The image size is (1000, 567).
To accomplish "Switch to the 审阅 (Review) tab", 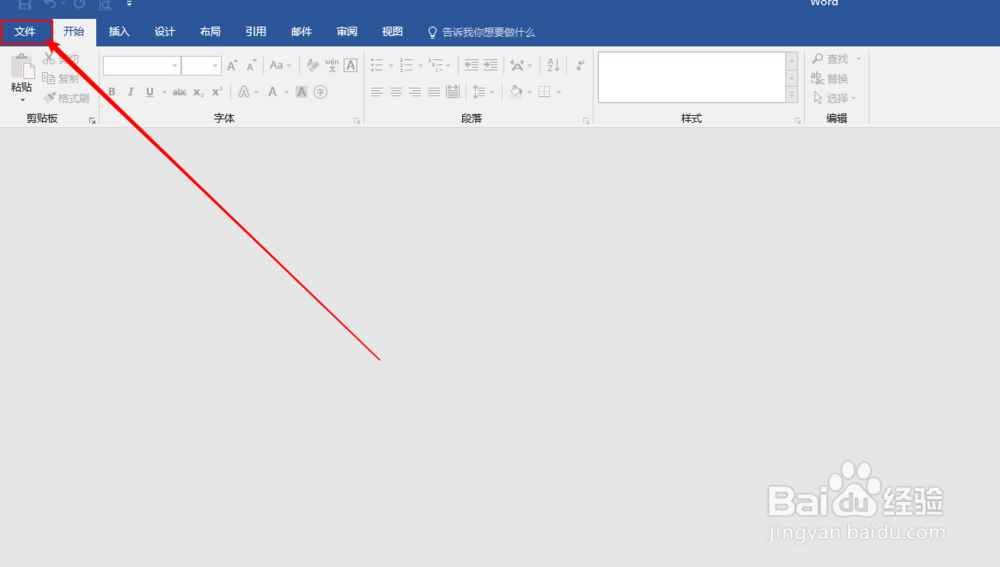I will [x=347, y=32].
